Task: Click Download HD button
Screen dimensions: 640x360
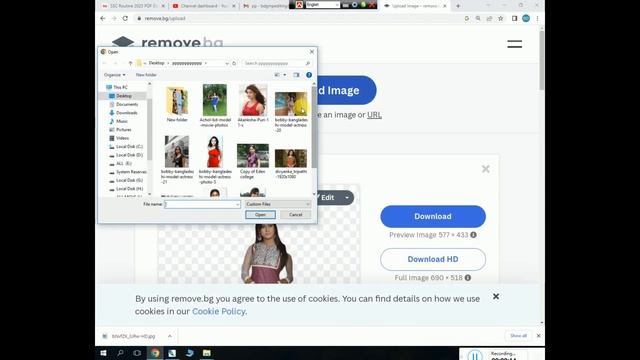Action: 433,259
